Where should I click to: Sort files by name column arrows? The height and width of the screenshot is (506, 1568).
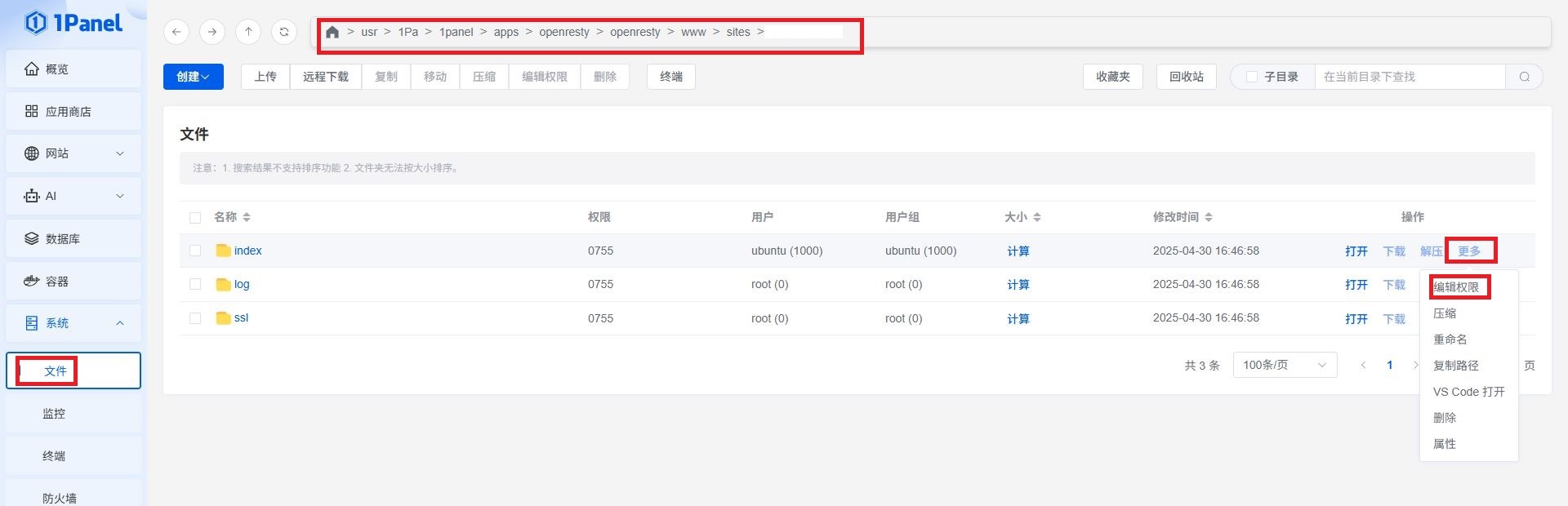(x=247, y=217)
